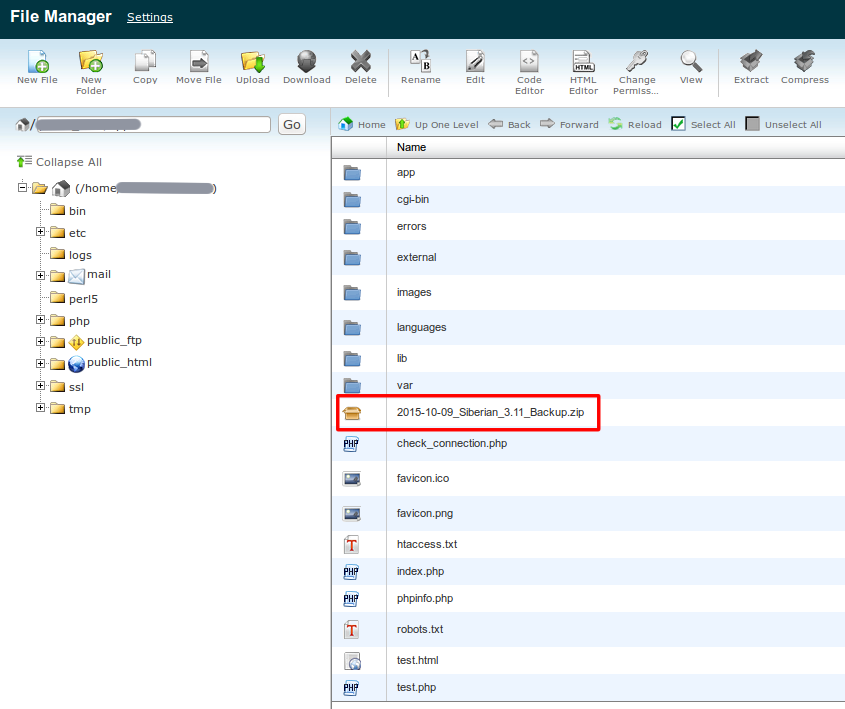Select check_connection.php file
Screen dimensions: 845x709
click(588, 443)
